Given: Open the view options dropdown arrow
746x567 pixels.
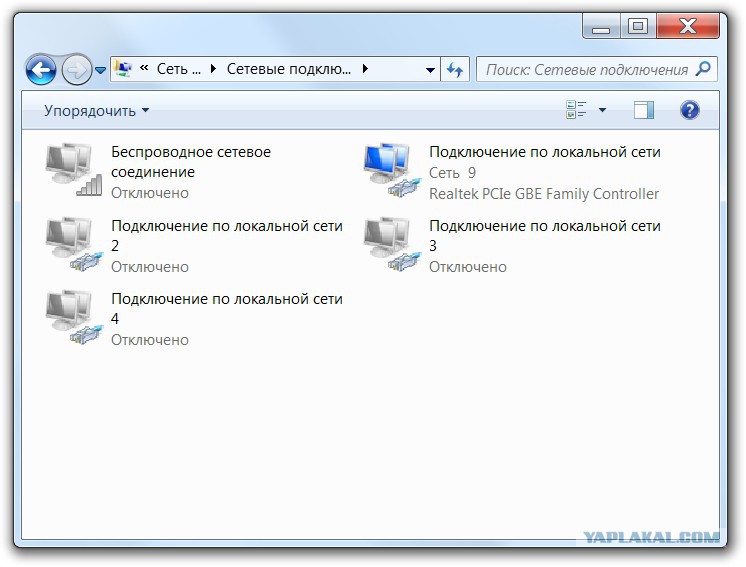Looking at the screenshot, I should (602, 110).
